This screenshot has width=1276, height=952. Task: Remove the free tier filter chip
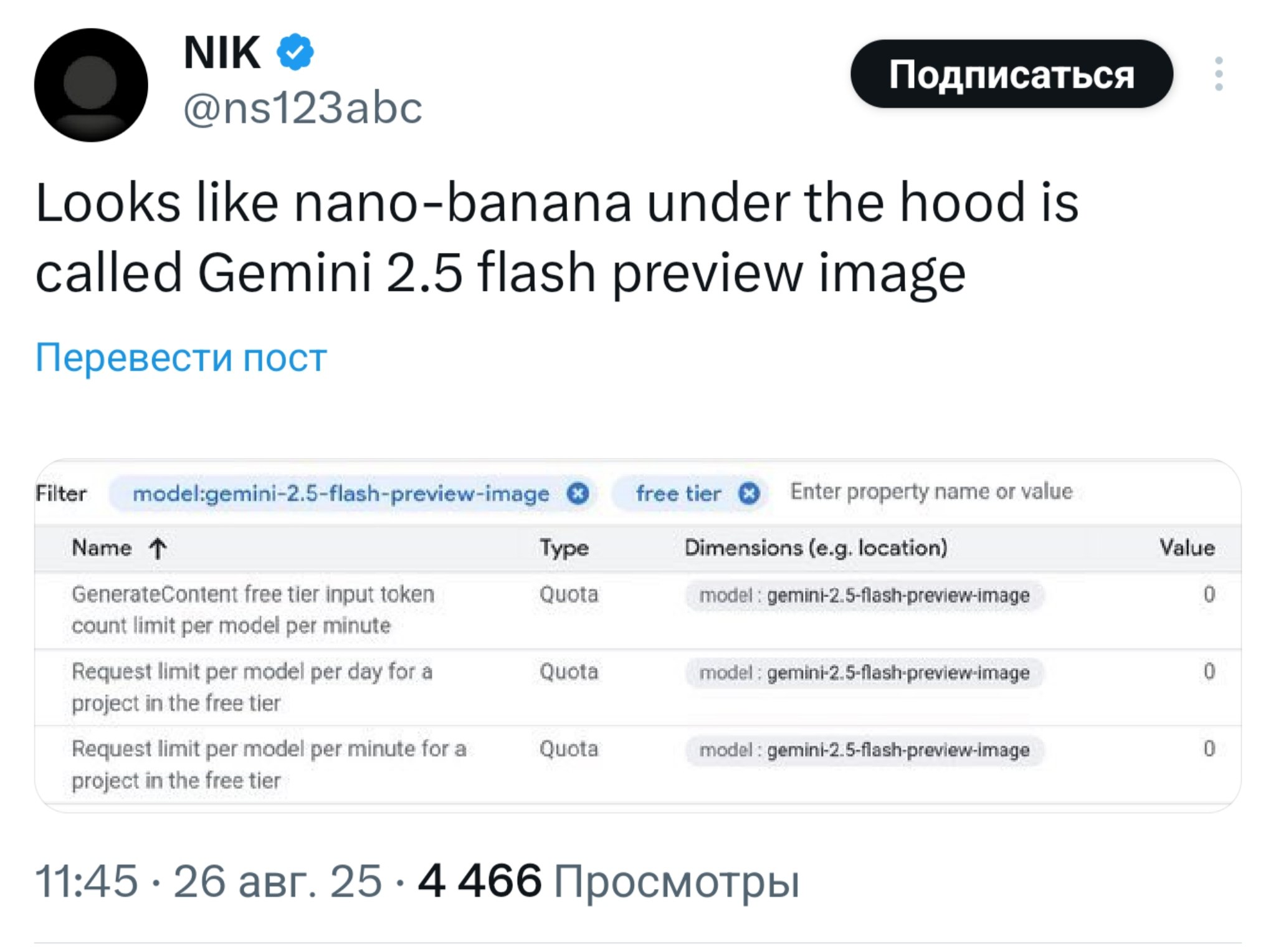tap(749, 493)
